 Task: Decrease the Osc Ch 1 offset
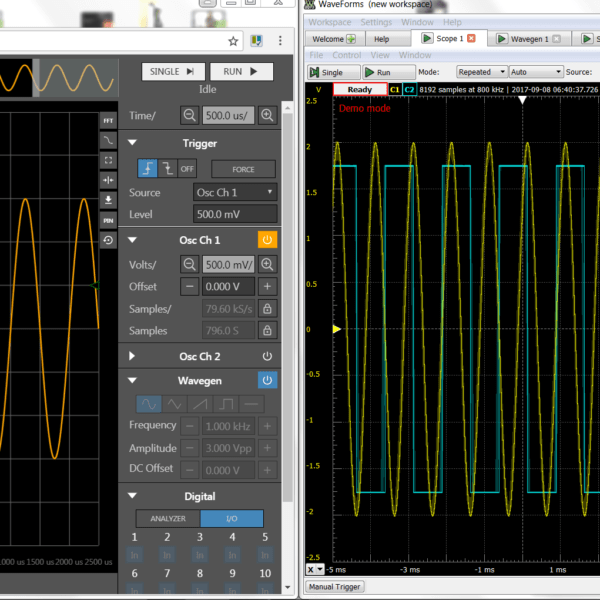[x=189, y=286]
